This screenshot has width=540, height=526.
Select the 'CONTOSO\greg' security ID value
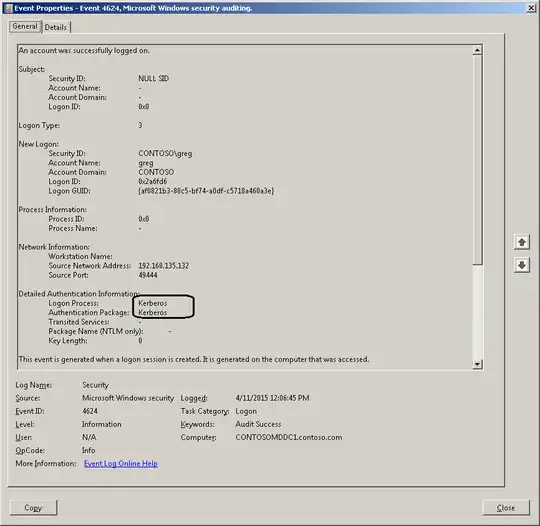click(x=165, y=153)
